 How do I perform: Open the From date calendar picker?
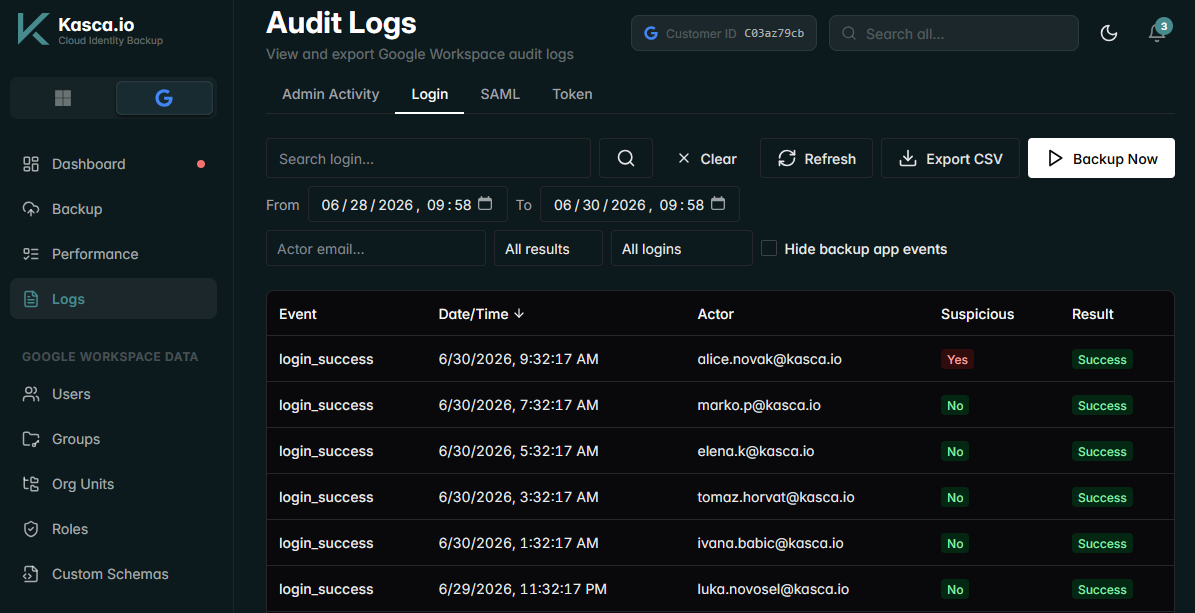[x=485, y=204]
